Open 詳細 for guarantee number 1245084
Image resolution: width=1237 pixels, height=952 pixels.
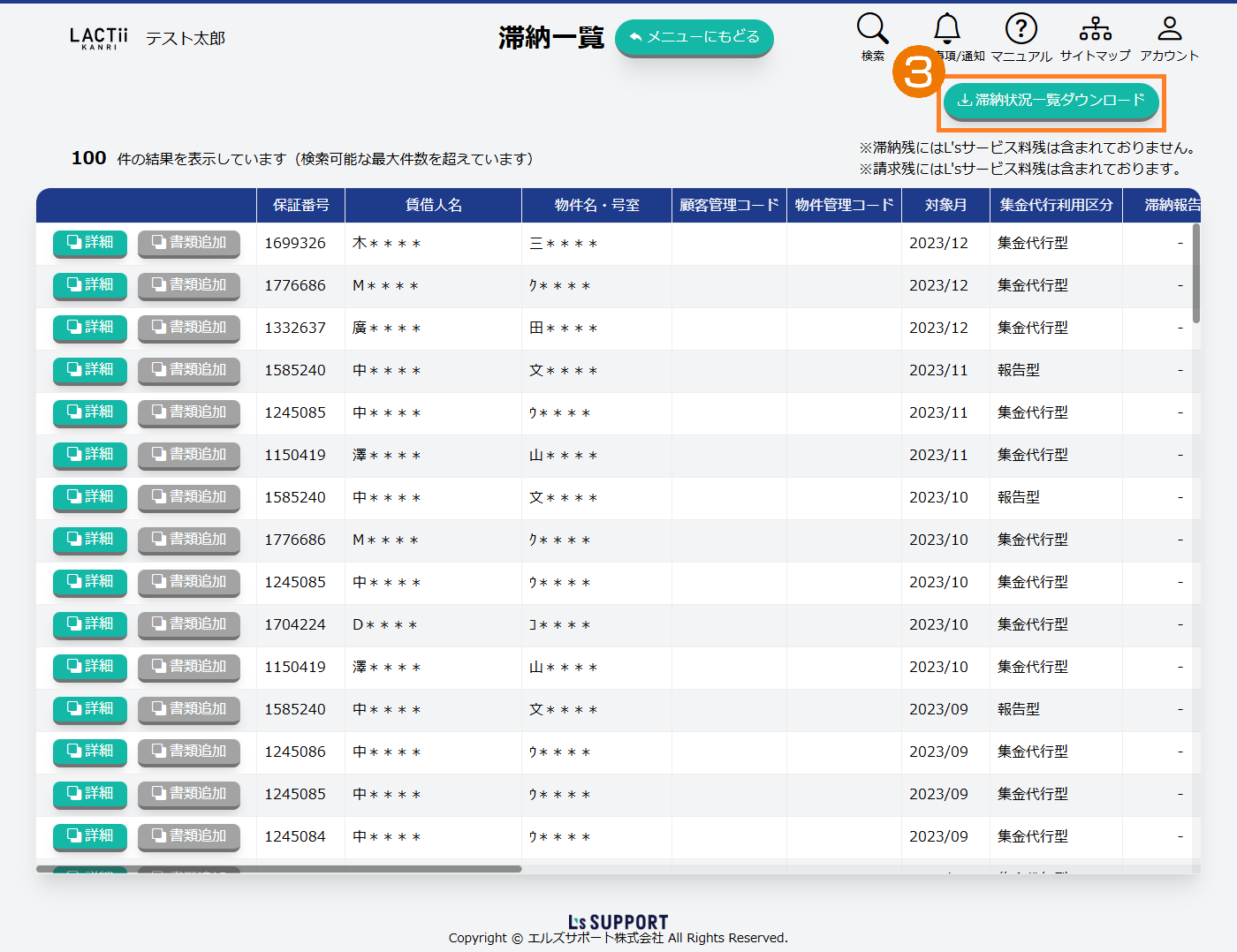coord(90,836)
